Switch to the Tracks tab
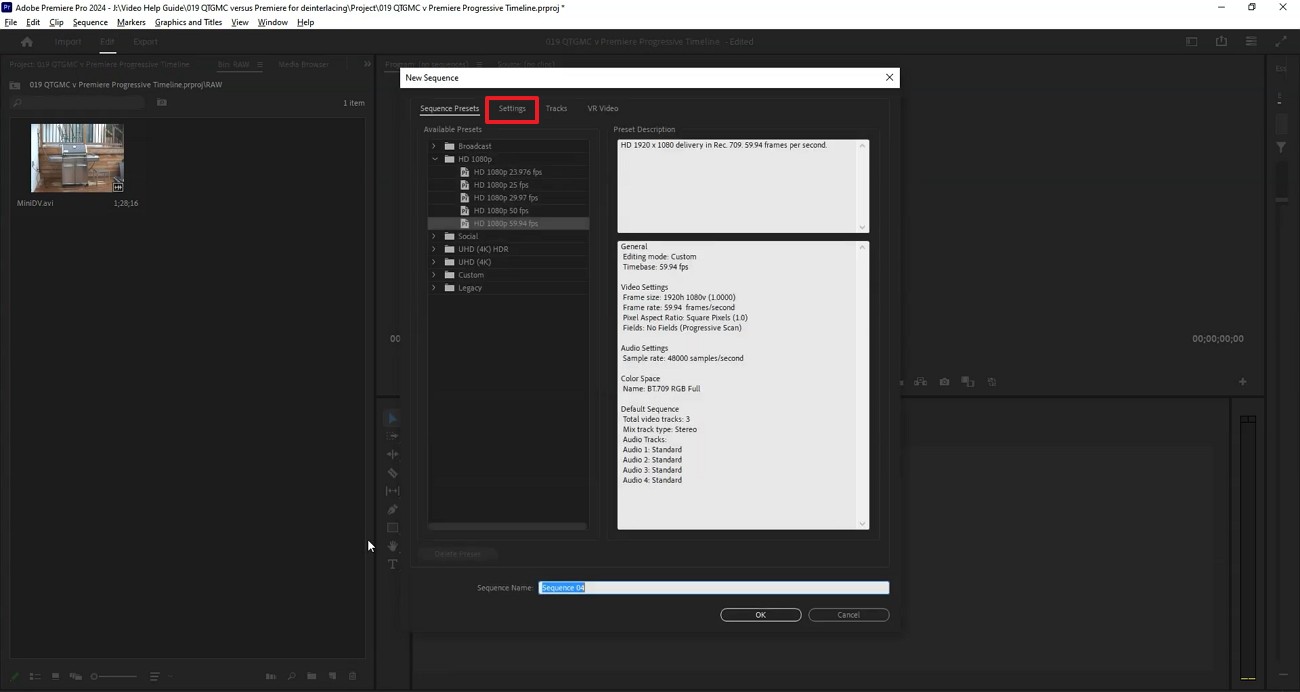Viewport: 1300px width, 692px height. (x=556, y=108)
